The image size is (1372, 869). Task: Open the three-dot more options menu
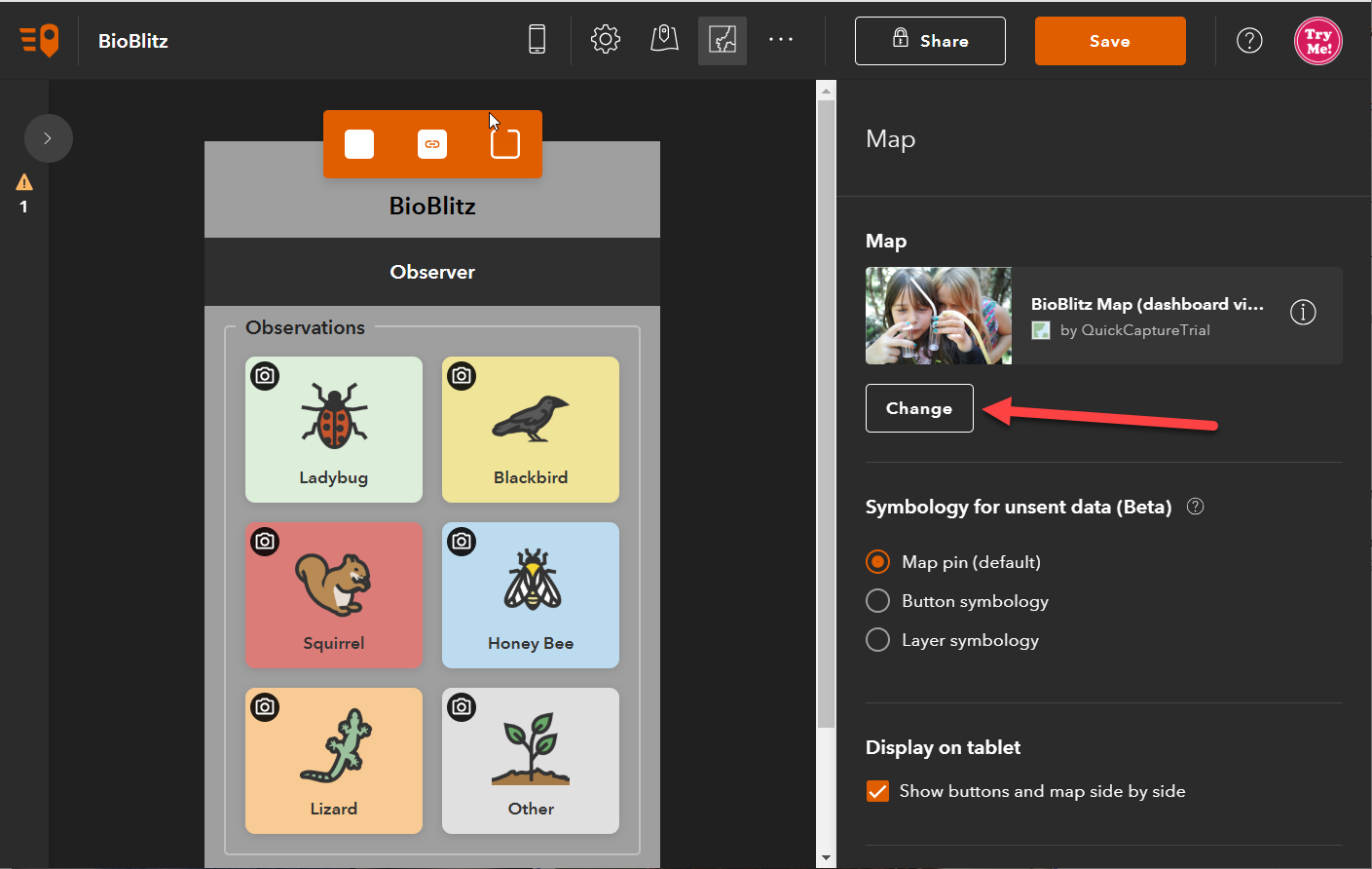pos(781,40)
